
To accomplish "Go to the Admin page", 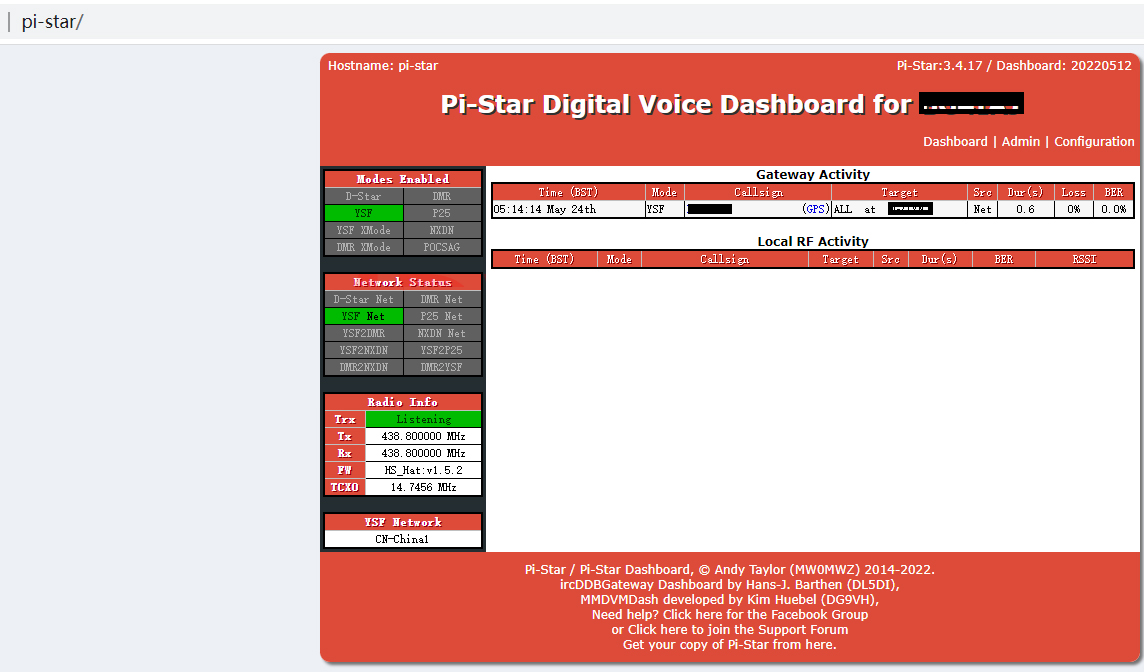I will [x=1020, y=142].
